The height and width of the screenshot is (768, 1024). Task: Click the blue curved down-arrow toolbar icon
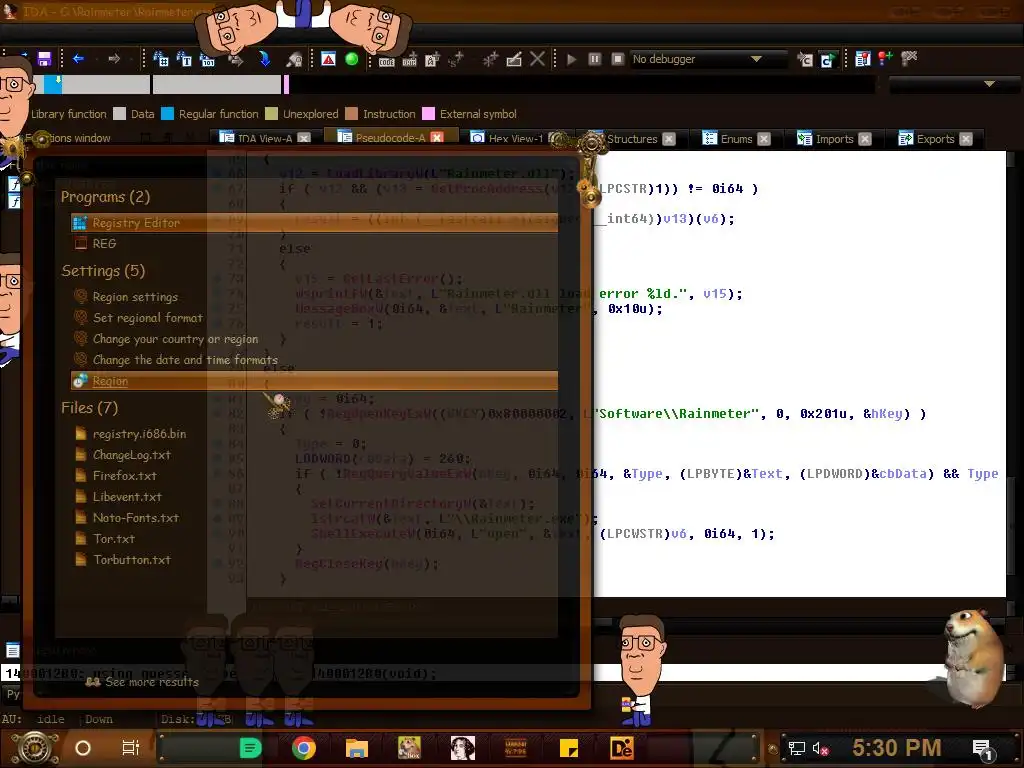pyautogui.click(x=264, y=59)
